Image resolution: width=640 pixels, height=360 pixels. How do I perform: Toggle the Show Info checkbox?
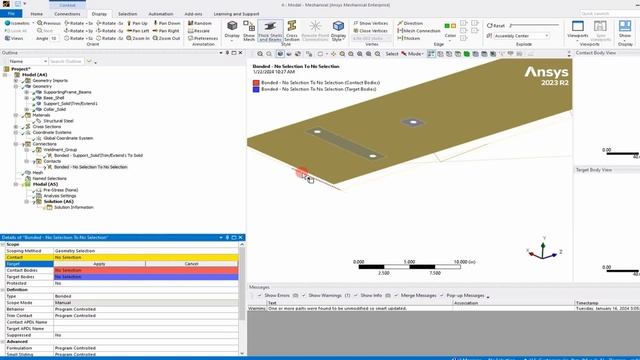(x=356, y=295)
